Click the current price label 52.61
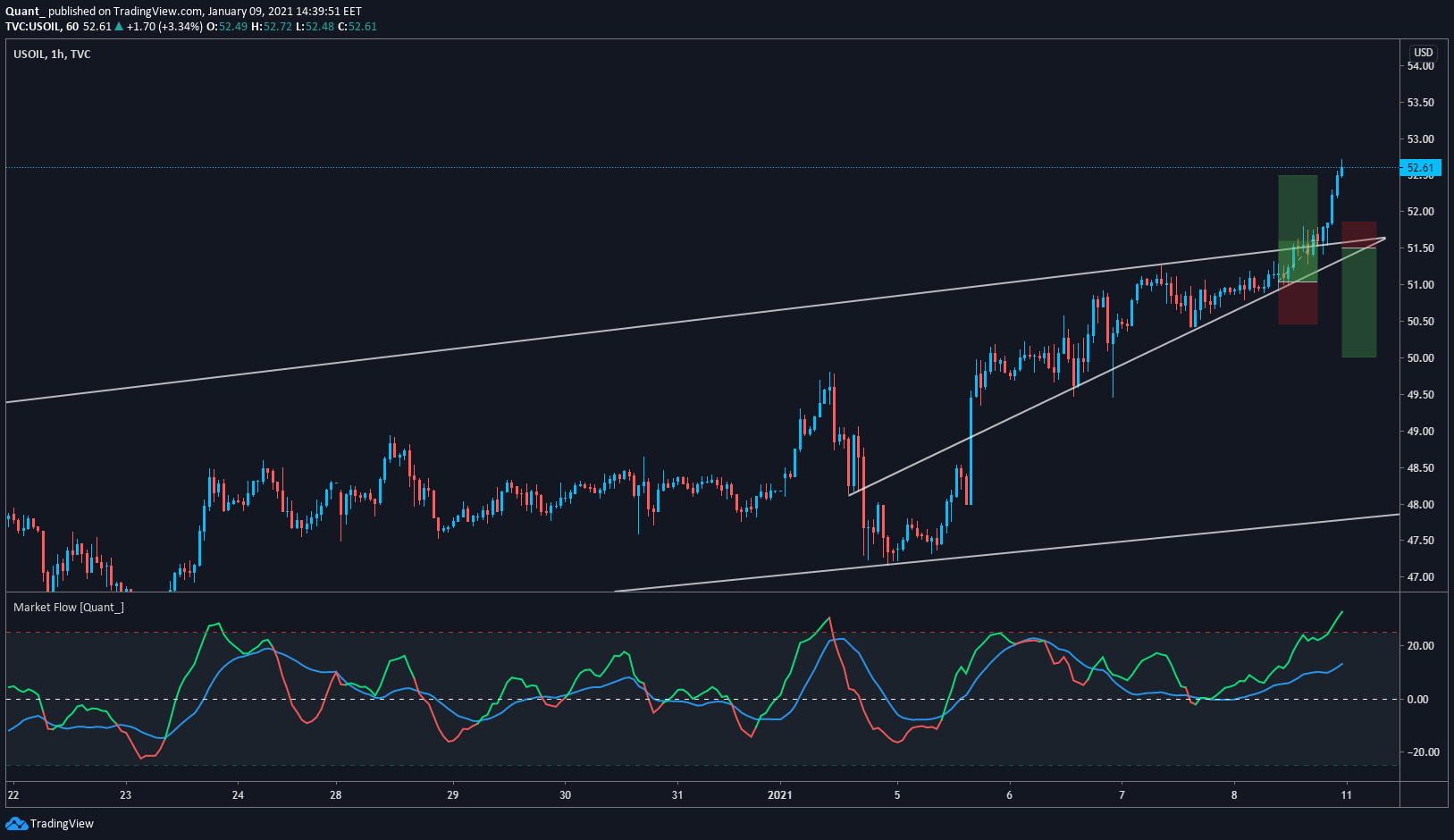 click(x=1420, y=168)
